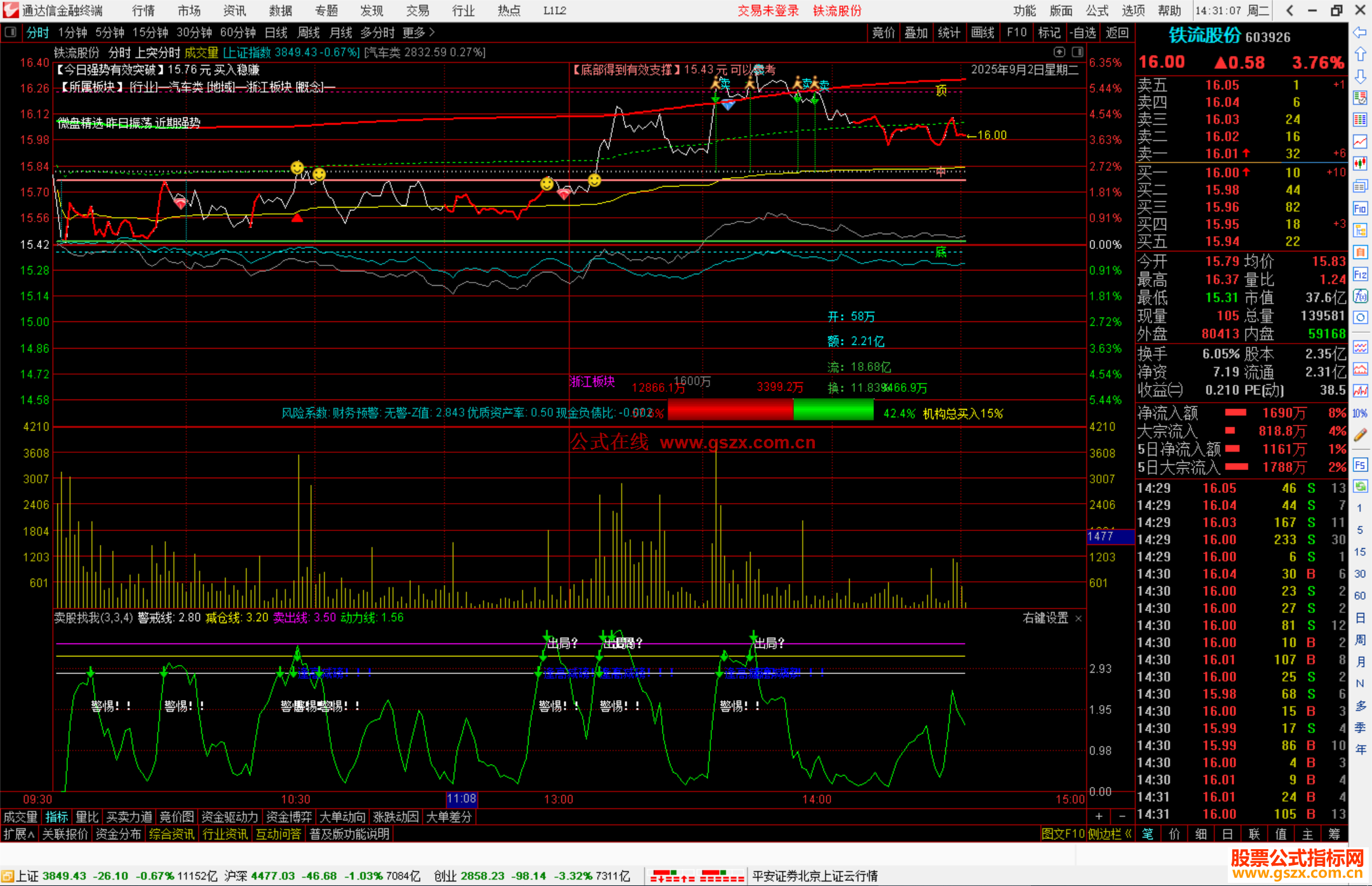
Task: Open the 功能 menu
Action: (1025, 10)
